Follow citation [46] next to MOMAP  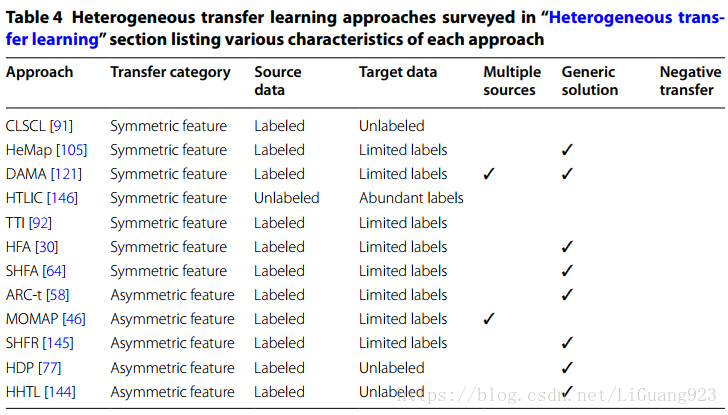click(74, 319)
